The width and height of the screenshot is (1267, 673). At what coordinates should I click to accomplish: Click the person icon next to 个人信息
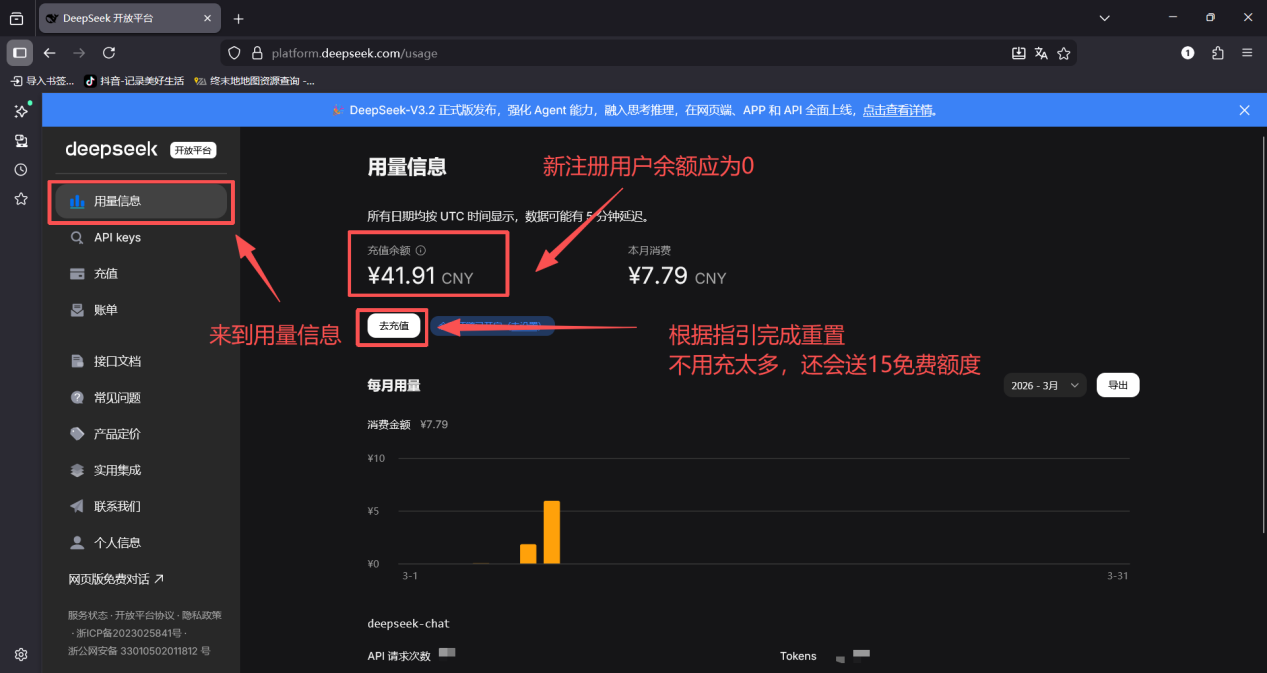point(77,543)
